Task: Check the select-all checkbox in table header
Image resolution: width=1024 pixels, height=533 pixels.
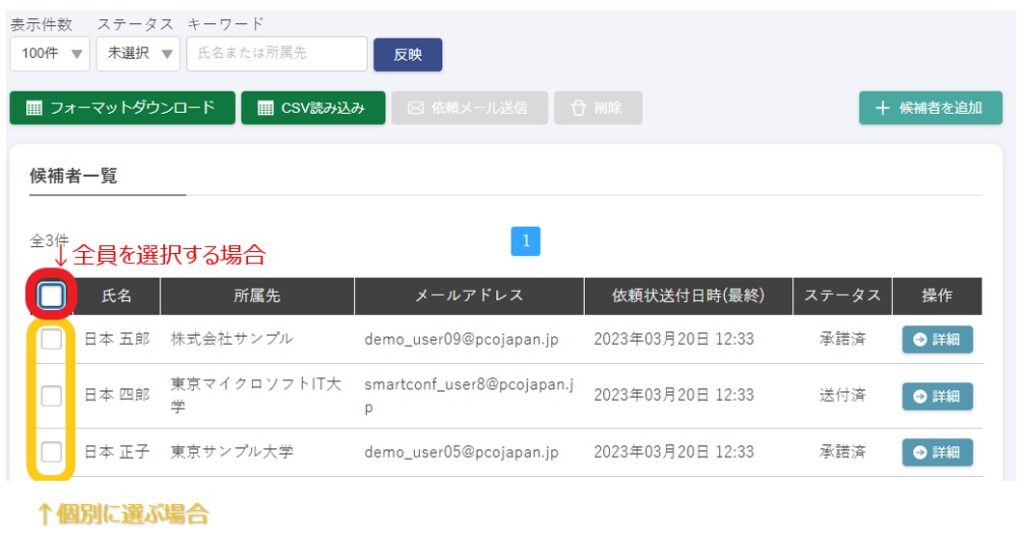Action: pyautogui.click(x=51, y=296)
